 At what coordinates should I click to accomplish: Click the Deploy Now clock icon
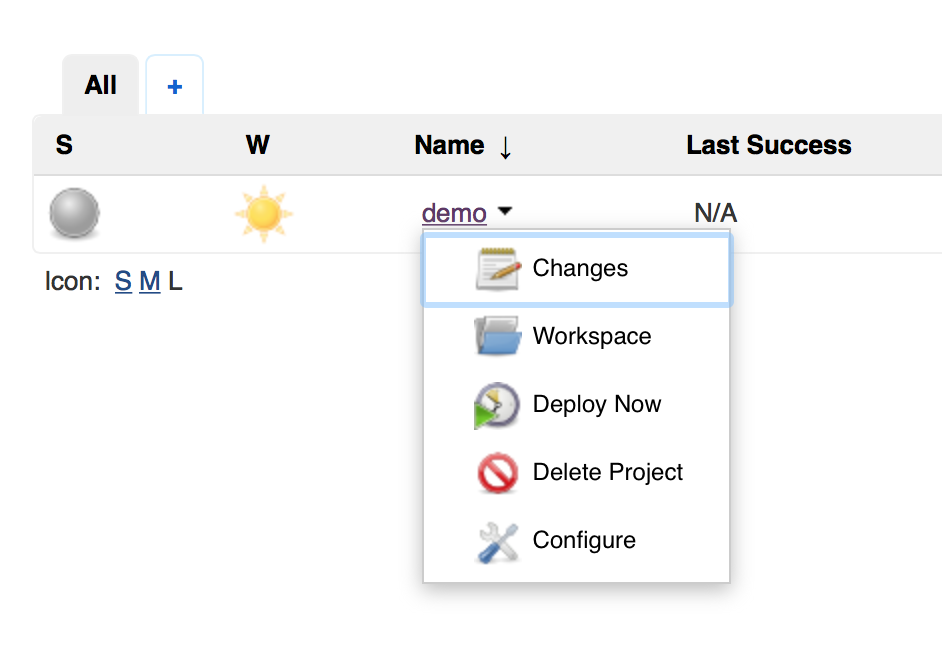pos(497,405)
